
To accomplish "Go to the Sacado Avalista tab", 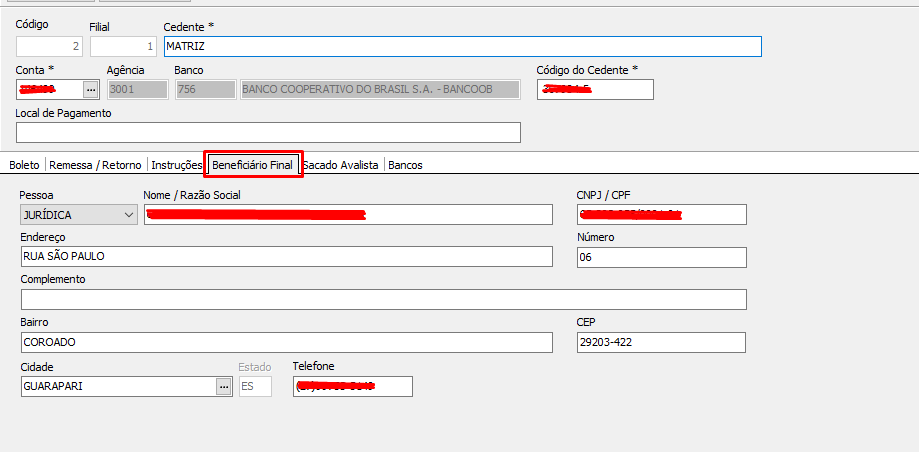I will 341,165.
